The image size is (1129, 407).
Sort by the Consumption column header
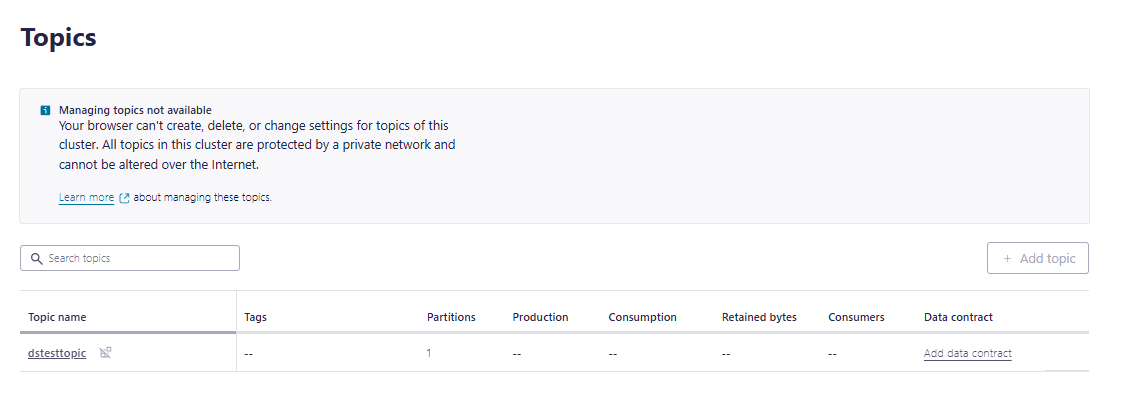[x=642, y=317]
